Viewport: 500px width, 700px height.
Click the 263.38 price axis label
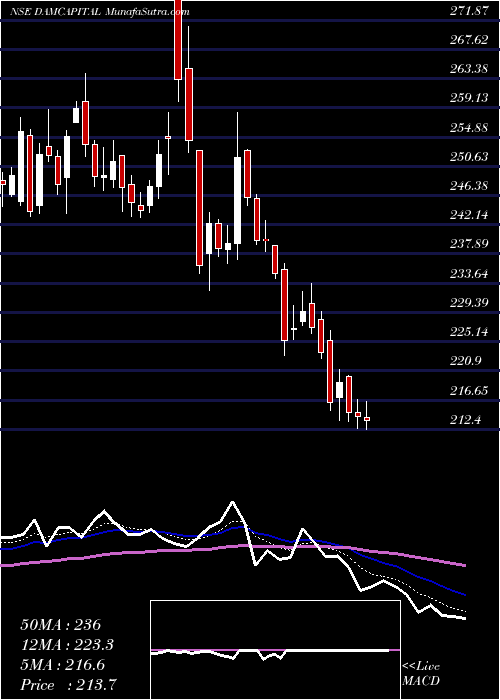(x=469, y=69)
